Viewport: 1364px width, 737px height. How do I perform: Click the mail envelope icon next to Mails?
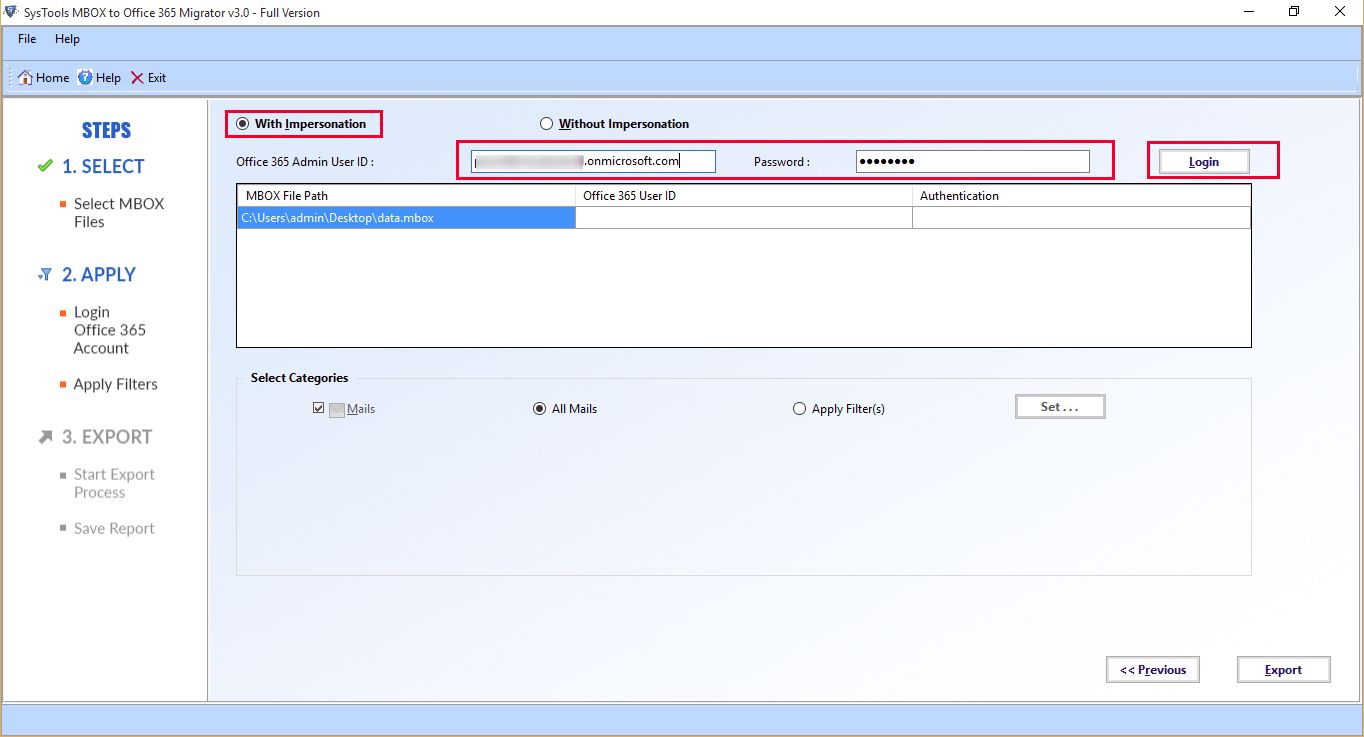click(x=337, y=409)
